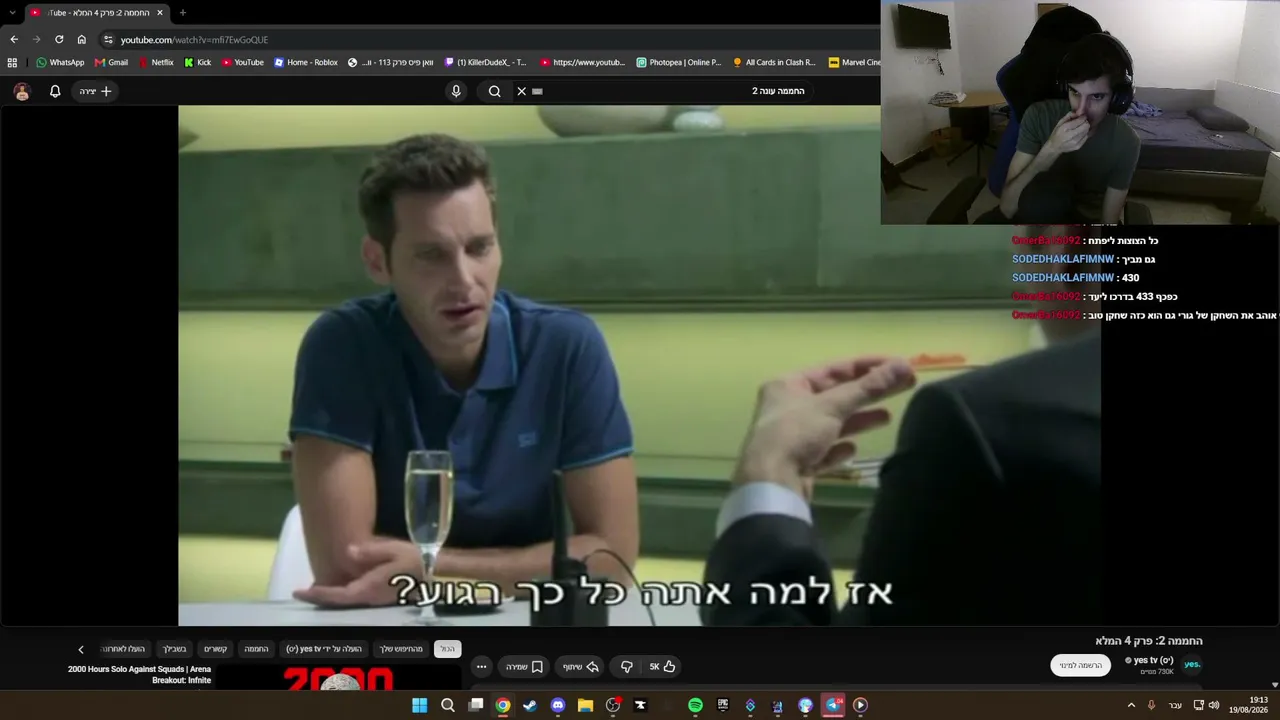Click the YouTube search magnifier button
Viewport: 1280px width, 720px height.
coord(494,91)
